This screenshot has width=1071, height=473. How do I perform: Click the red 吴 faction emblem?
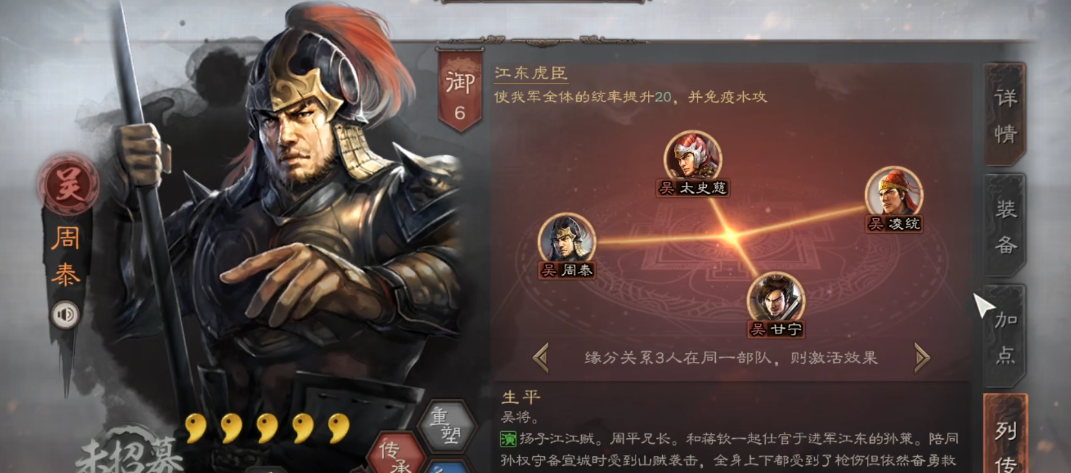pyautogui.click(x=68, y=185)
